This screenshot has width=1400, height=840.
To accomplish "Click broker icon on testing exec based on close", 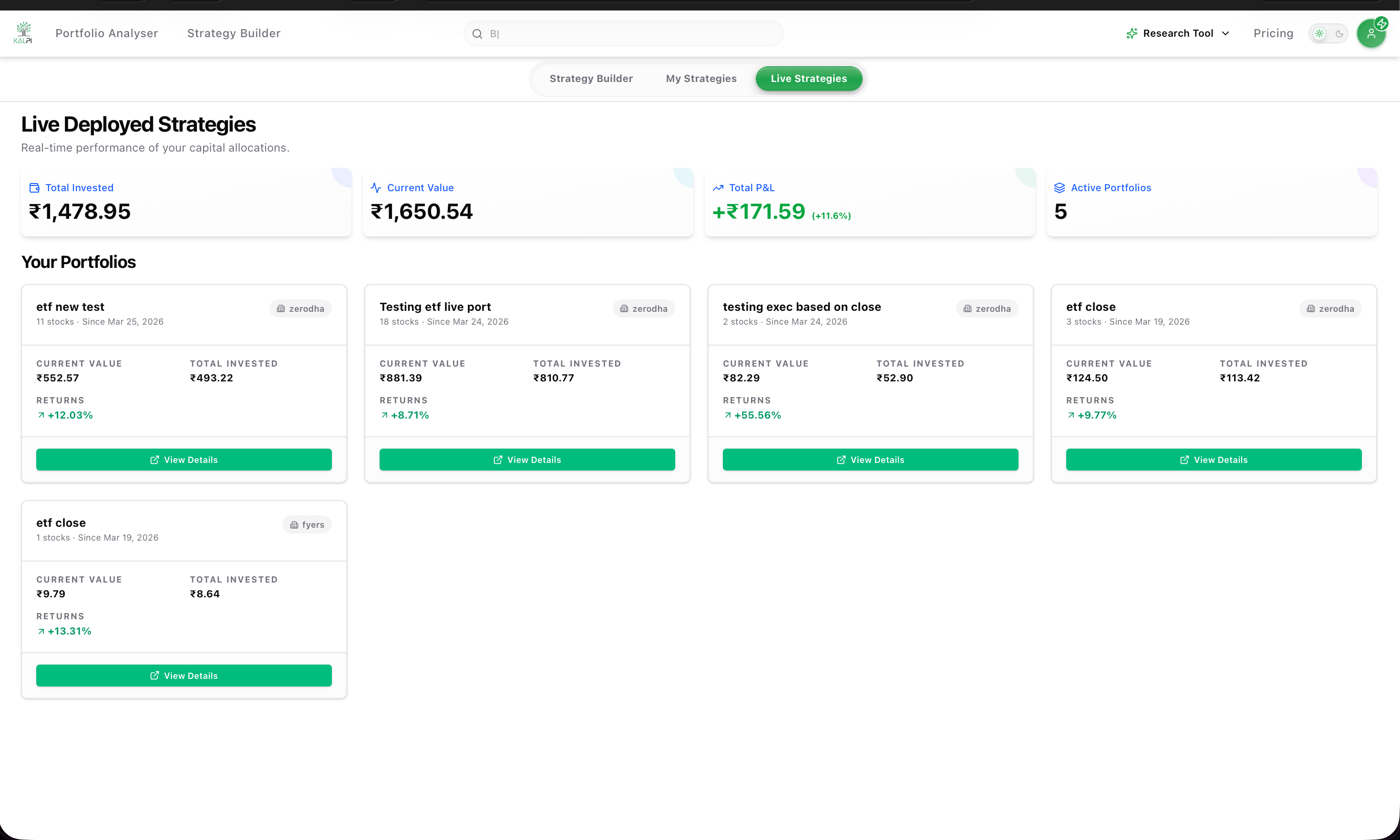I will tap(968, 308).
